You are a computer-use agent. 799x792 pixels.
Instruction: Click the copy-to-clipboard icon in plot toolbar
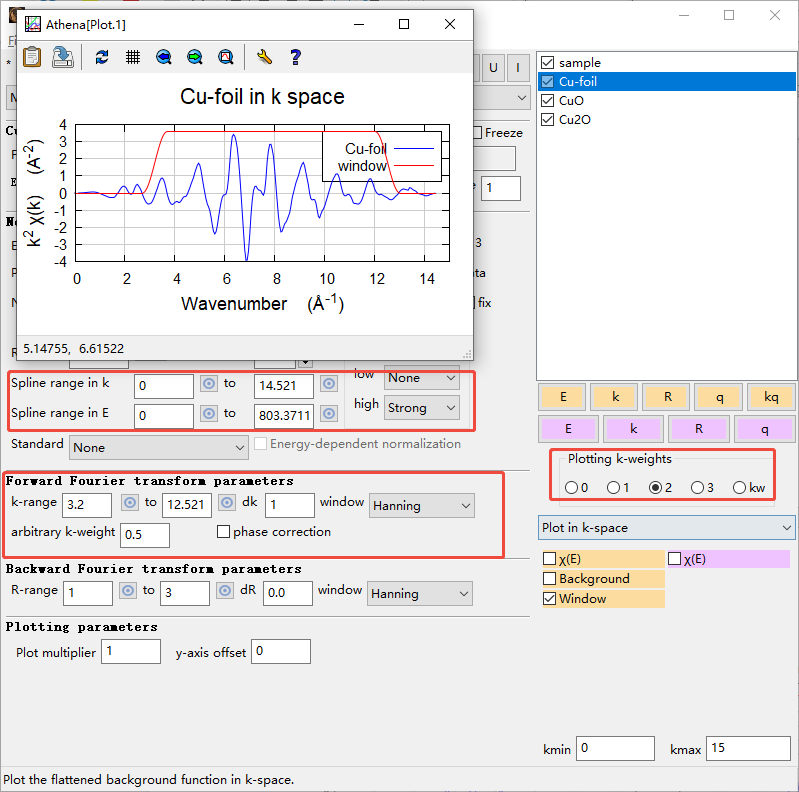32,57
